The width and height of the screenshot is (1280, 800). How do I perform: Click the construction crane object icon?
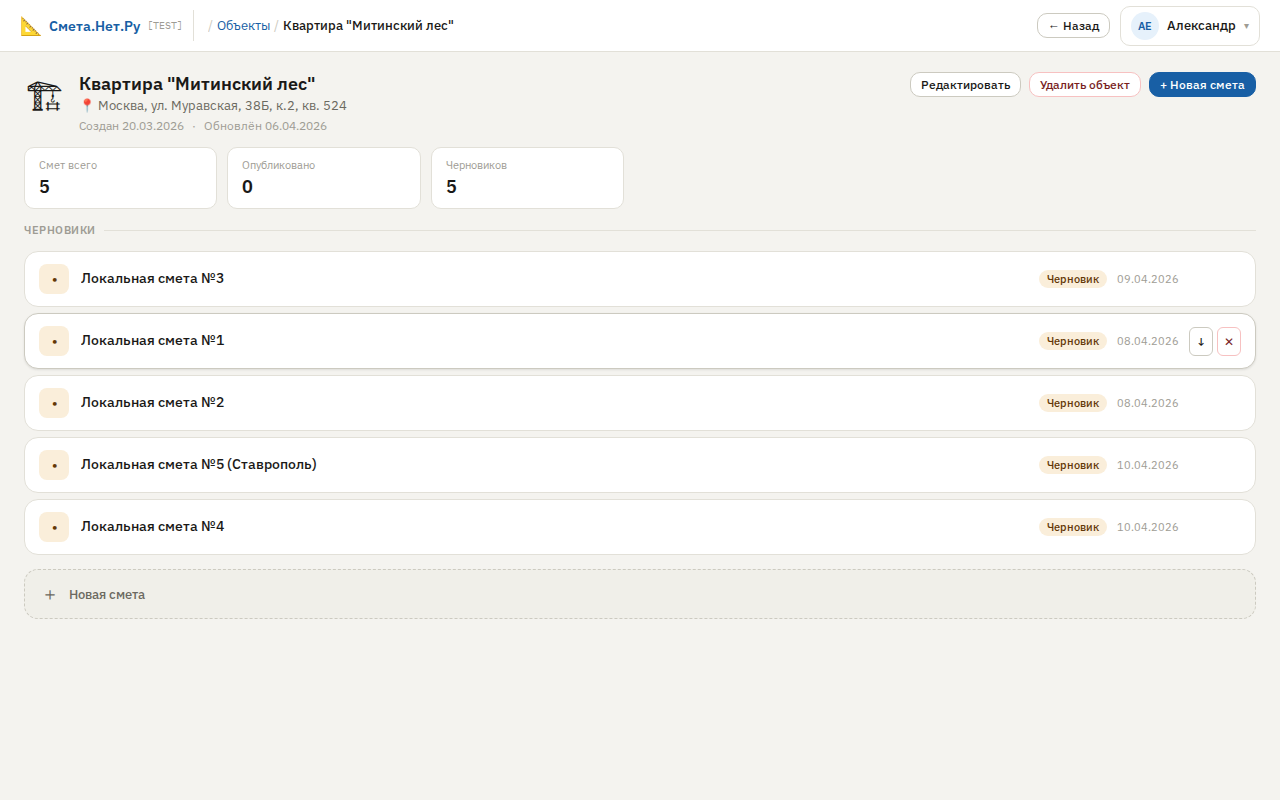pyautogui.click(x=44, y=96)
